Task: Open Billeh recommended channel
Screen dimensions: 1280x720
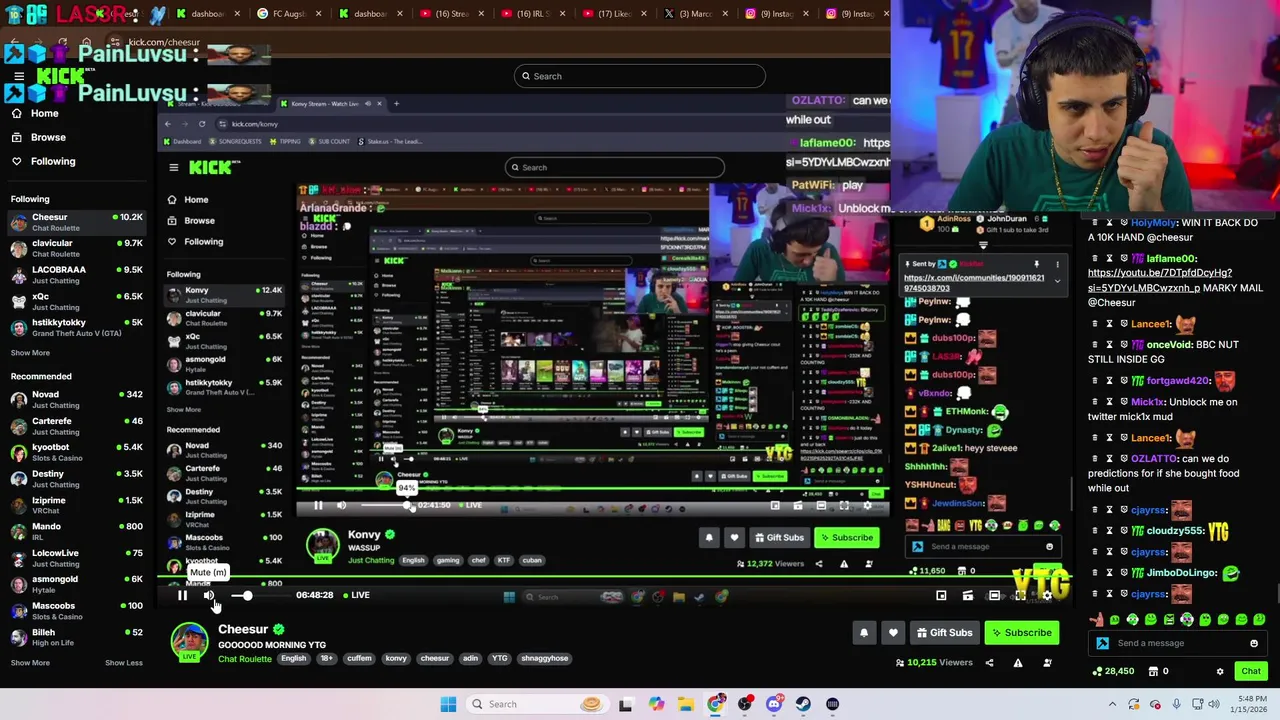Action: [x=76, y=637]
